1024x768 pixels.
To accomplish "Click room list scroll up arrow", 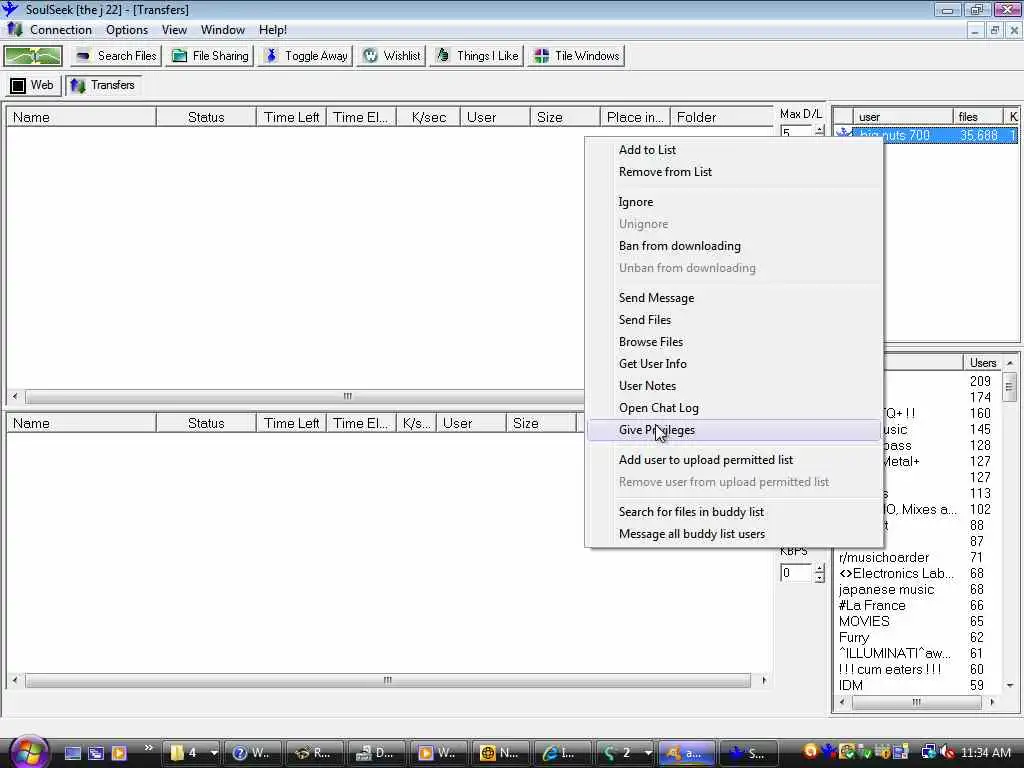I will point(1010,363).
